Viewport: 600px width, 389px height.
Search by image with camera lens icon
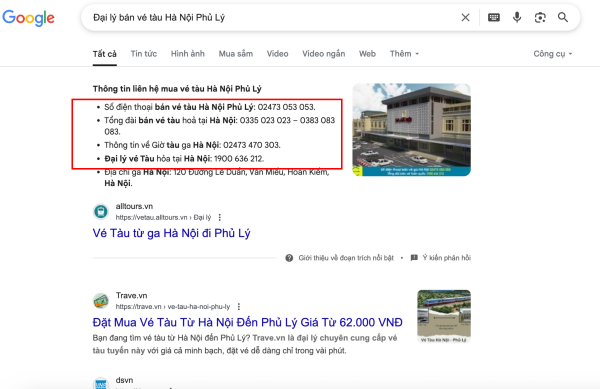coord(540,18)
